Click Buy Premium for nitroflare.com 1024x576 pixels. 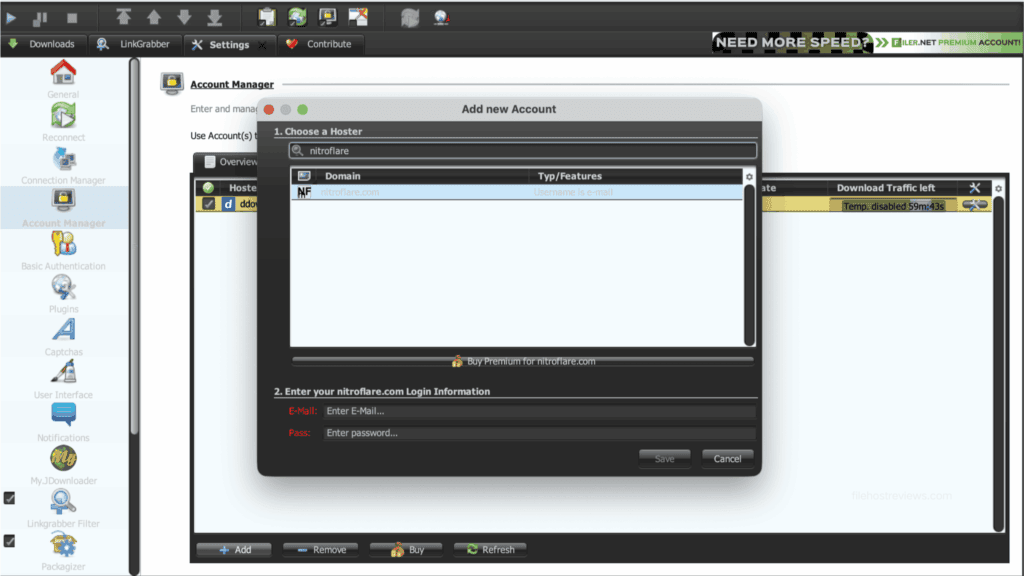click(x=523, y=361)
